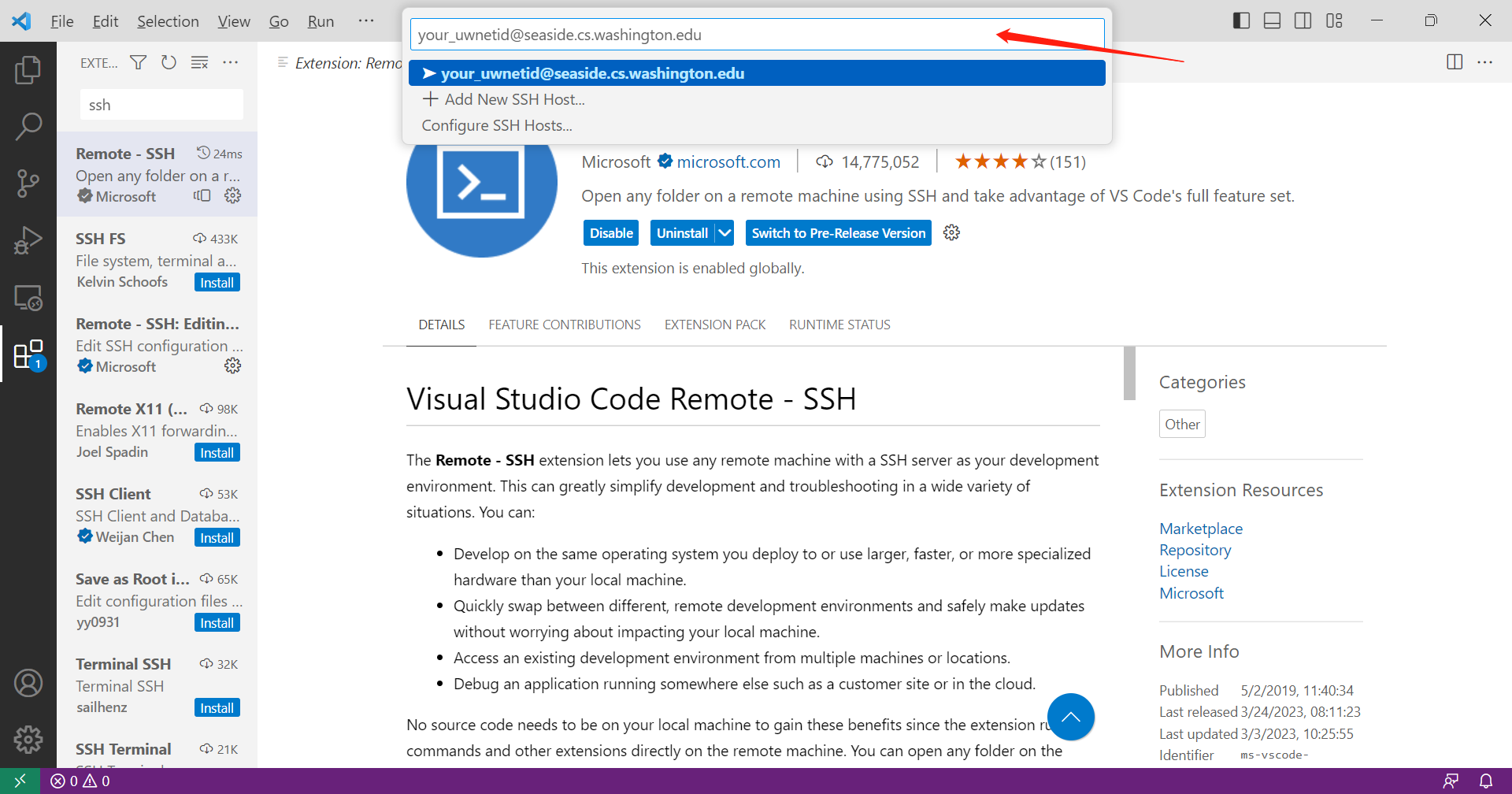
Task: Click gear for Remote - SSH: Editing extension
Action: (233, 365)
